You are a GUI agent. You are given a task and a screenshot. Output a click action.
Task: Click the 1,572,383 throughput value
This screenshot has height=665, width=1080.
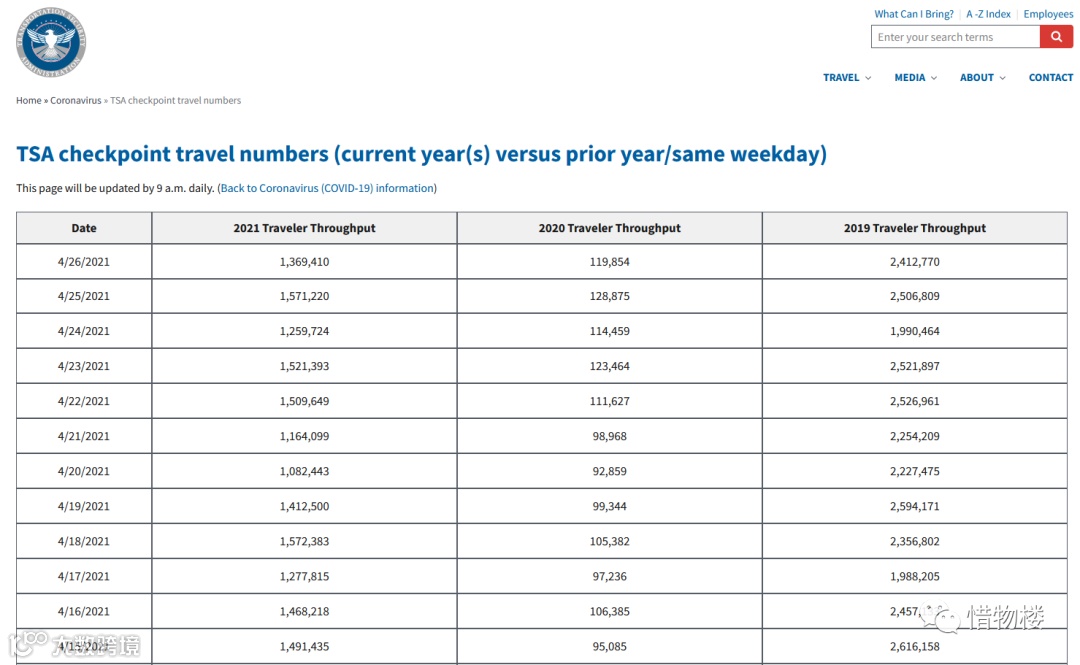click(304, 542)
